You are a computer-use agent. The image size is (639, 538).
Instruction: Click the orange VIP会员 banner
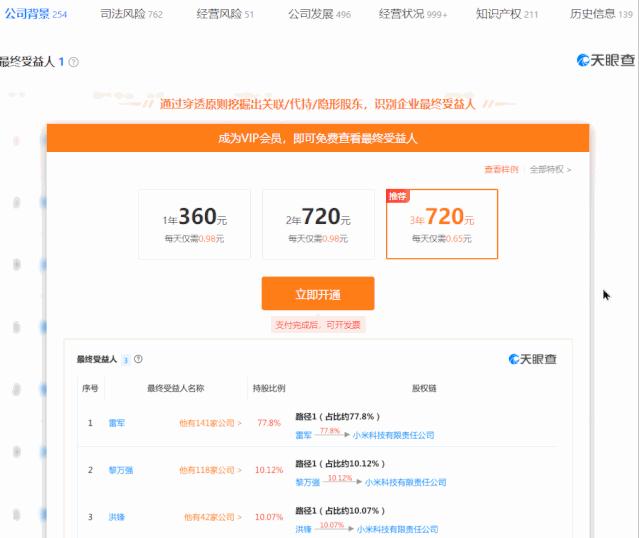point(318,138)
